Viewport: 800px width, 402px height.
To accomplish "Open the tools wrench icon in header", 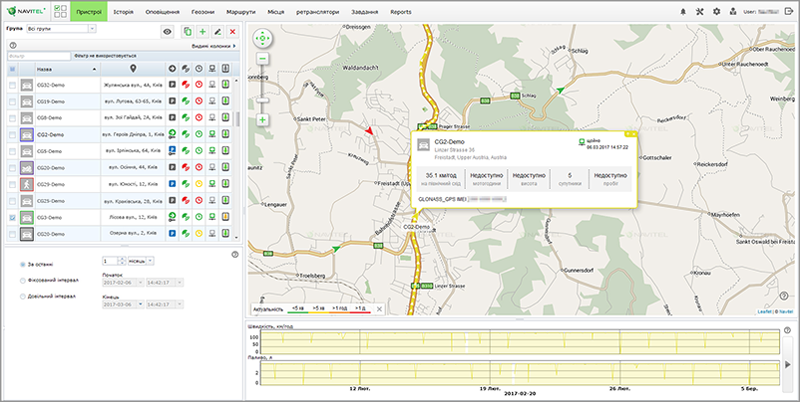I will 700,11.
